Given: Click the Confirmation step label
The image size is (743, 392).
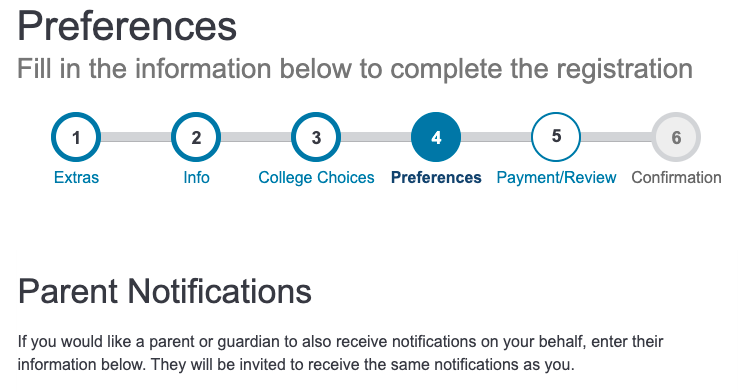Looking at the screenshot, I should point(676,177).
